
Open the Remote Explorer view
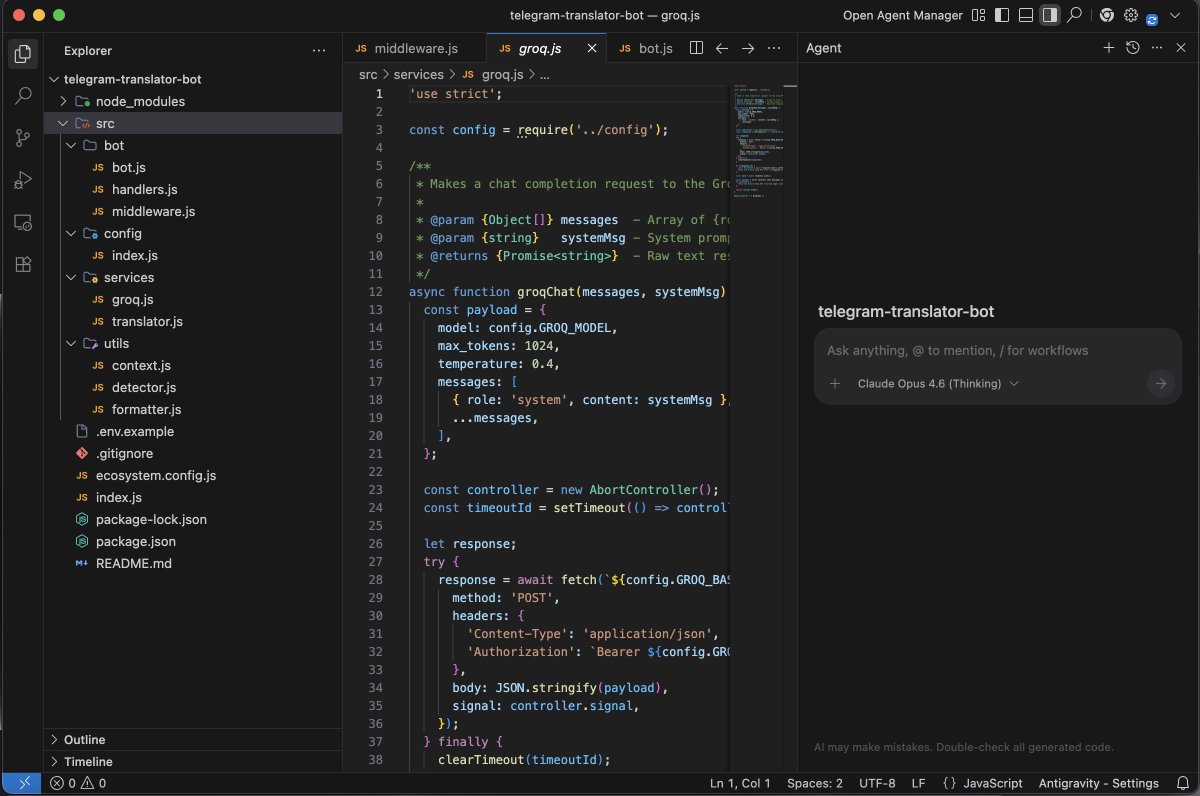(x=23, y=222)
